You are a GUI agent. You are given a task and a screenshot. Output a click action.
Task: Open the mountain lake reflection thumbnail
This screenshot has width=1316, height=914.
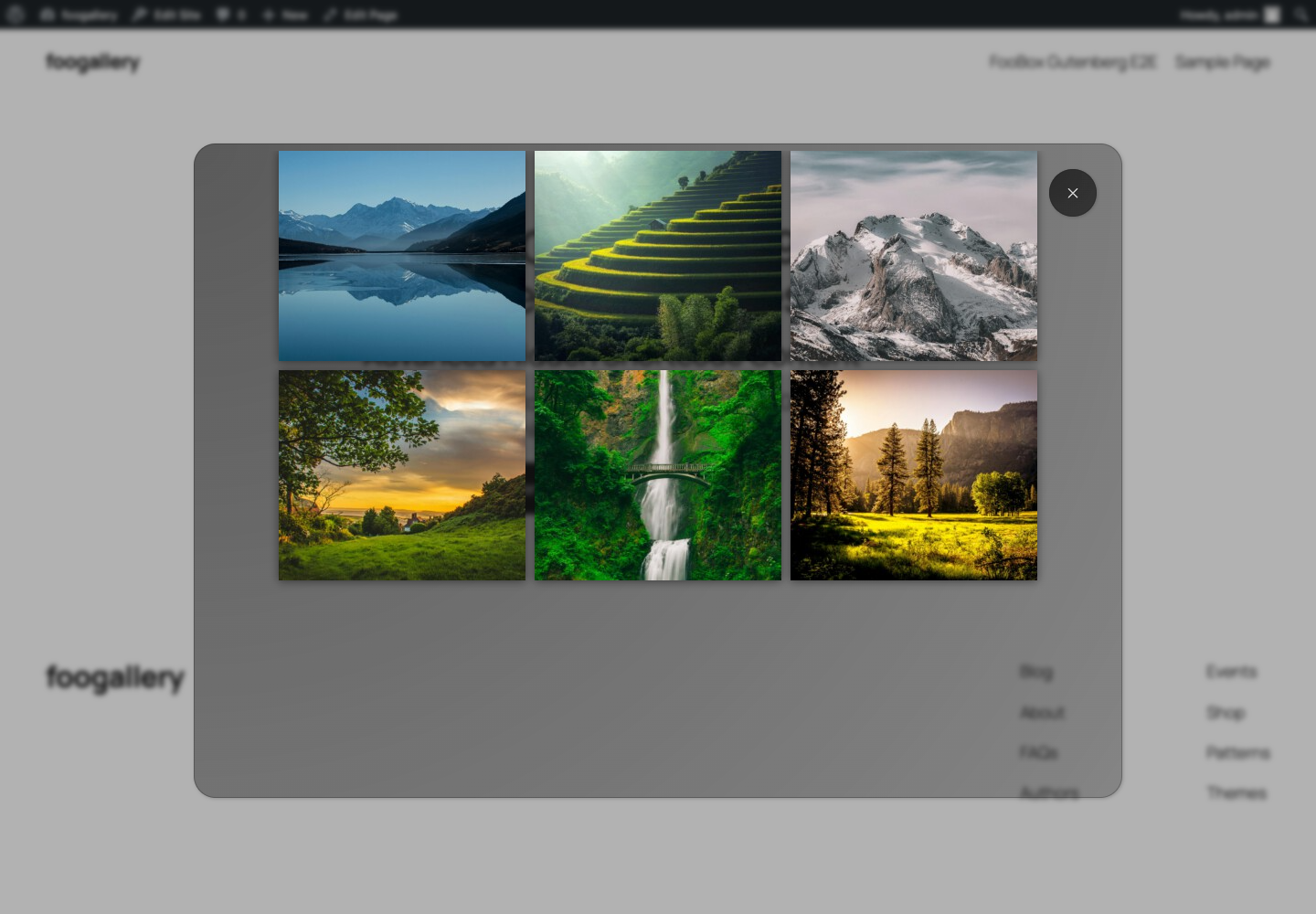pyautogui.click(x=402, y=256)
